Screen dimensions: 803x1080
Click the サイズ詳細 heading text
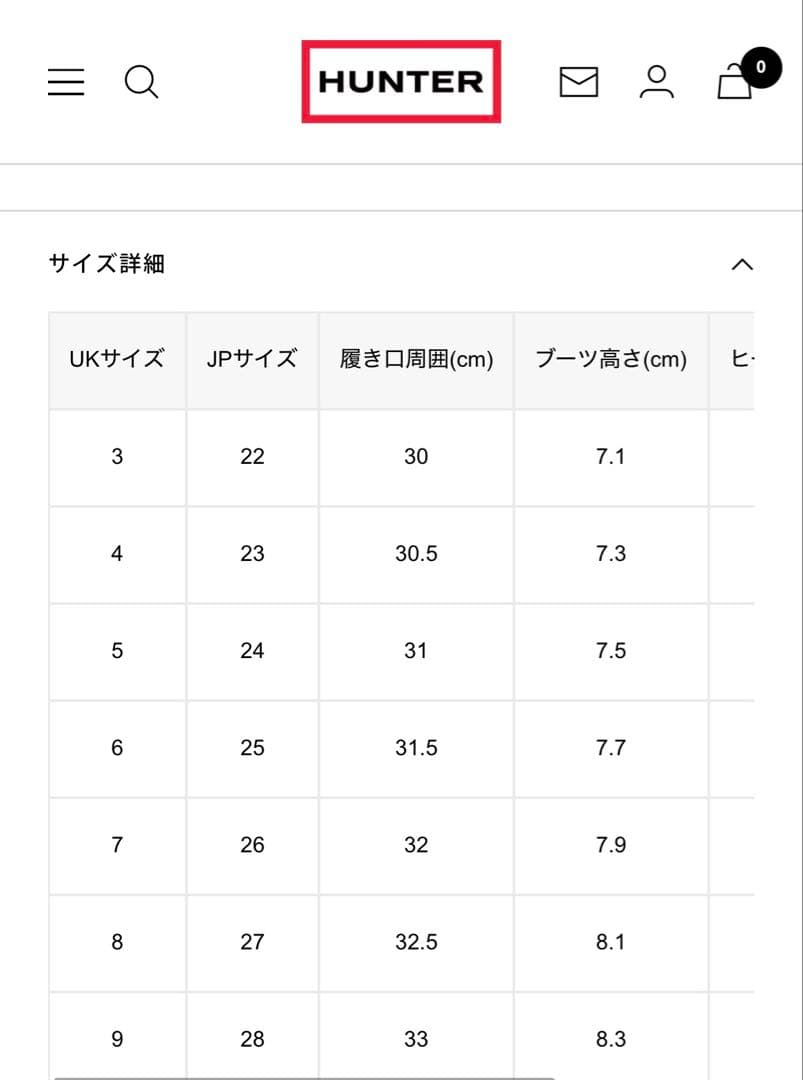tap(107, 264)
